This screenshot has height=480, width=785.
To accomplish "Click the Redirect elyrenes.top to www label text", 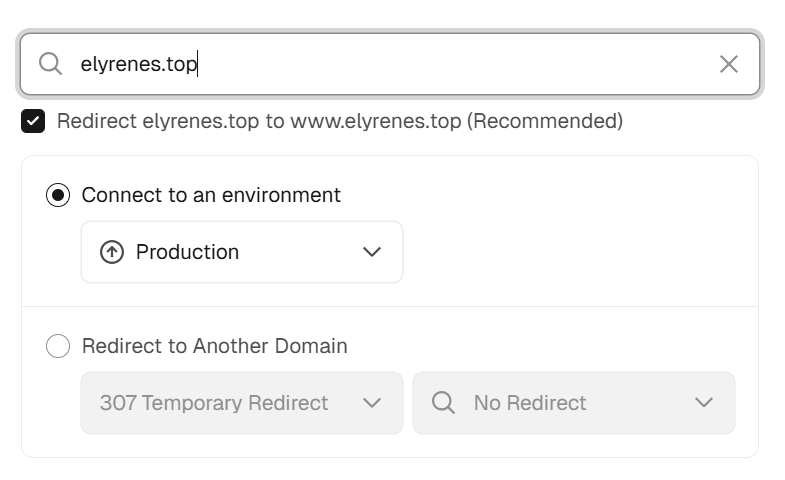I will tap(340, 121).
